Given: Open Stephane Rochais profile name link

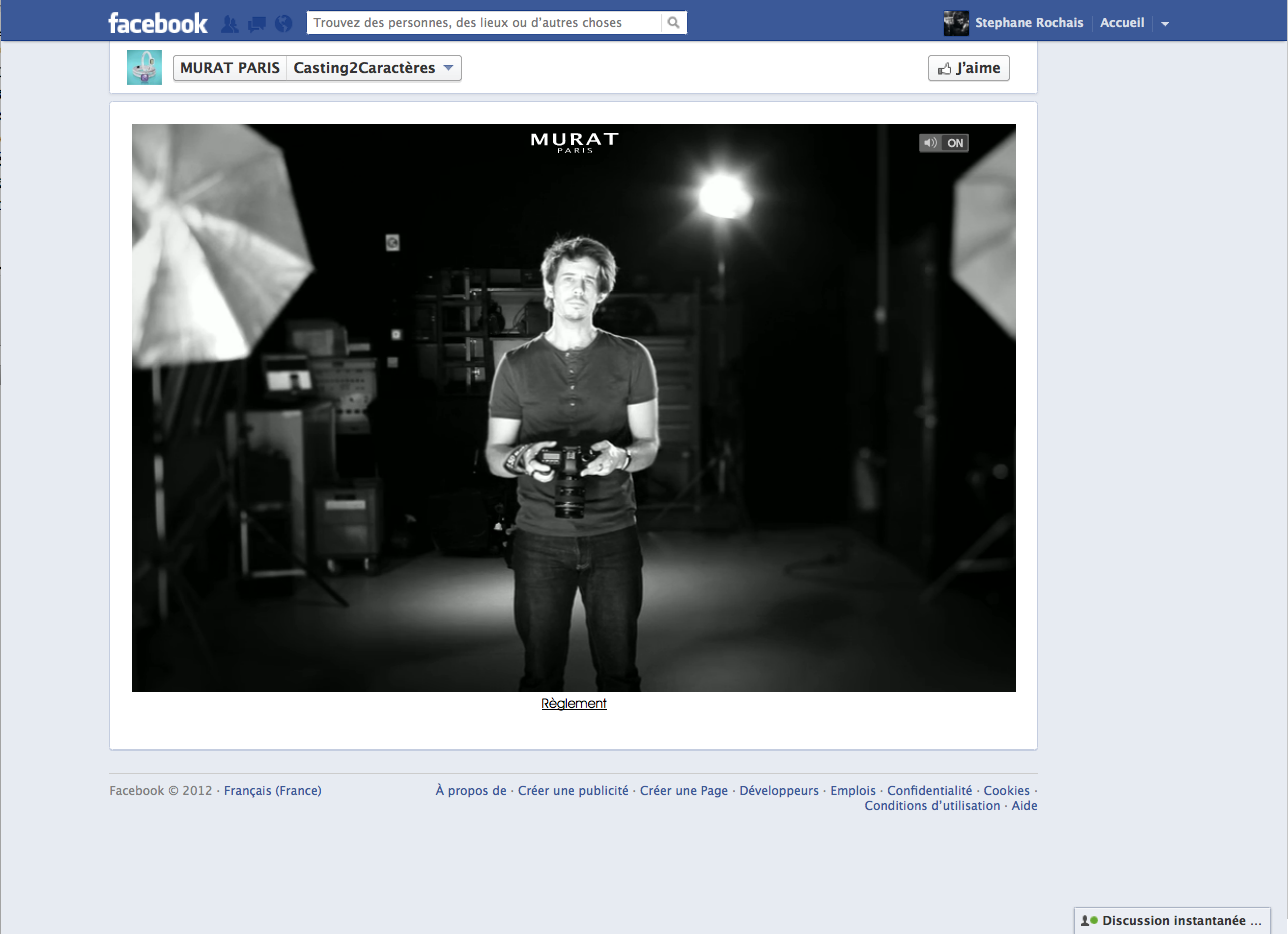Looking at the screenshot, I should 1029,23.
